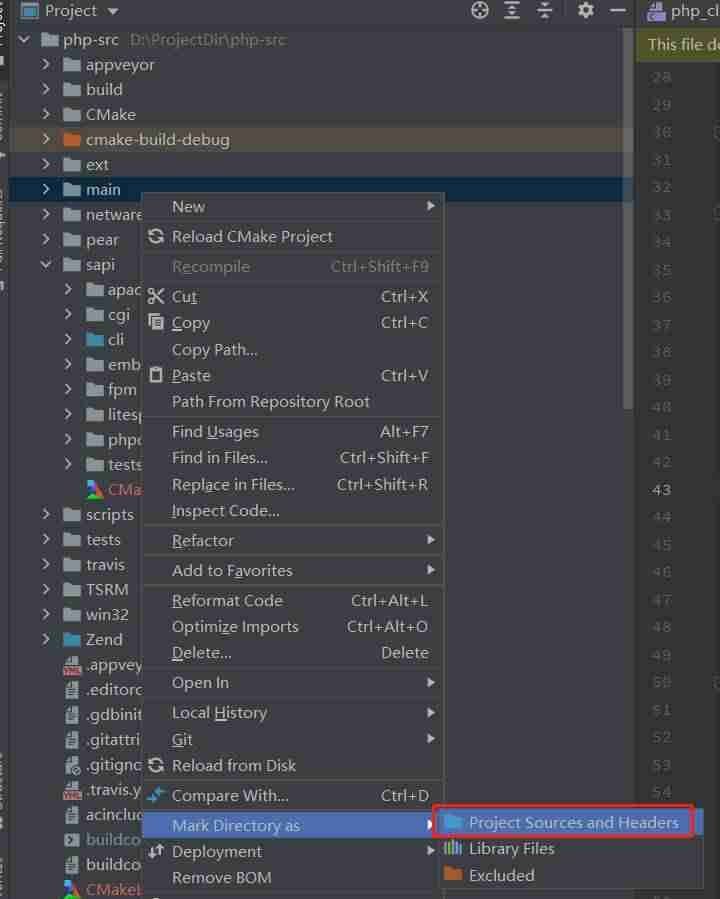Click the Expand All toolbar icon
Viewport: 720px width, 899px height.
click(512, 10)
